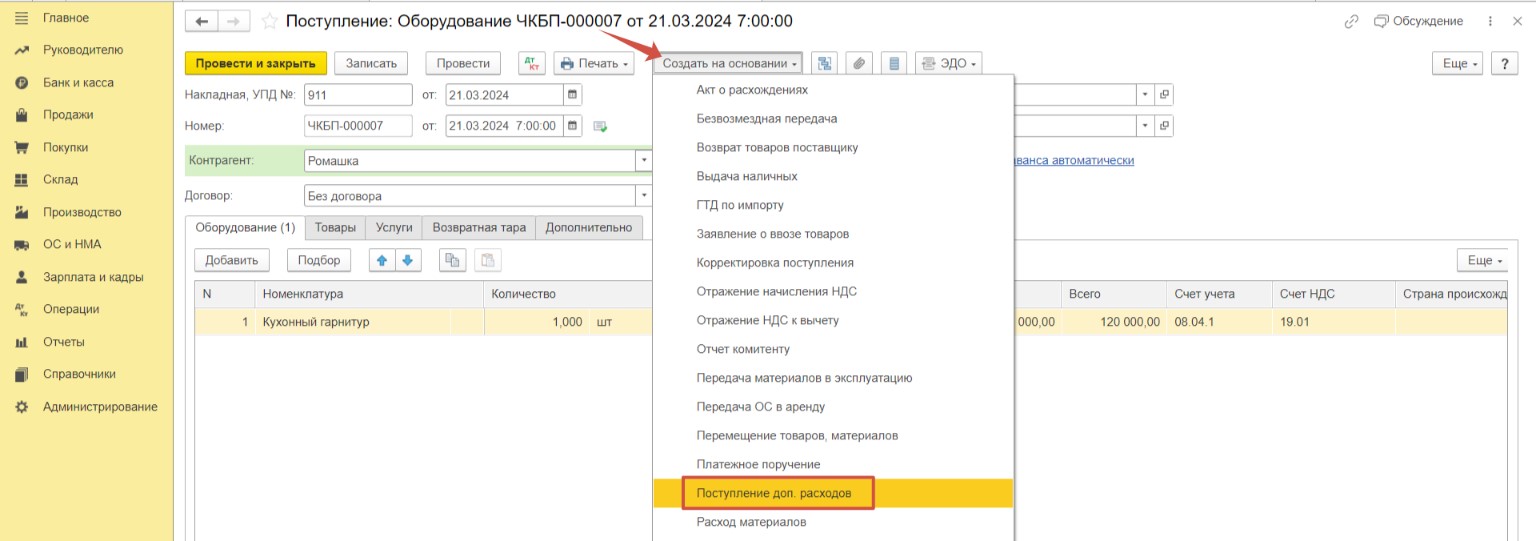Image resolution: width=1536 pixels, height=541 pixels.
Task: Open the Возвратная тара tab
Action: click(x=479, y=227)
